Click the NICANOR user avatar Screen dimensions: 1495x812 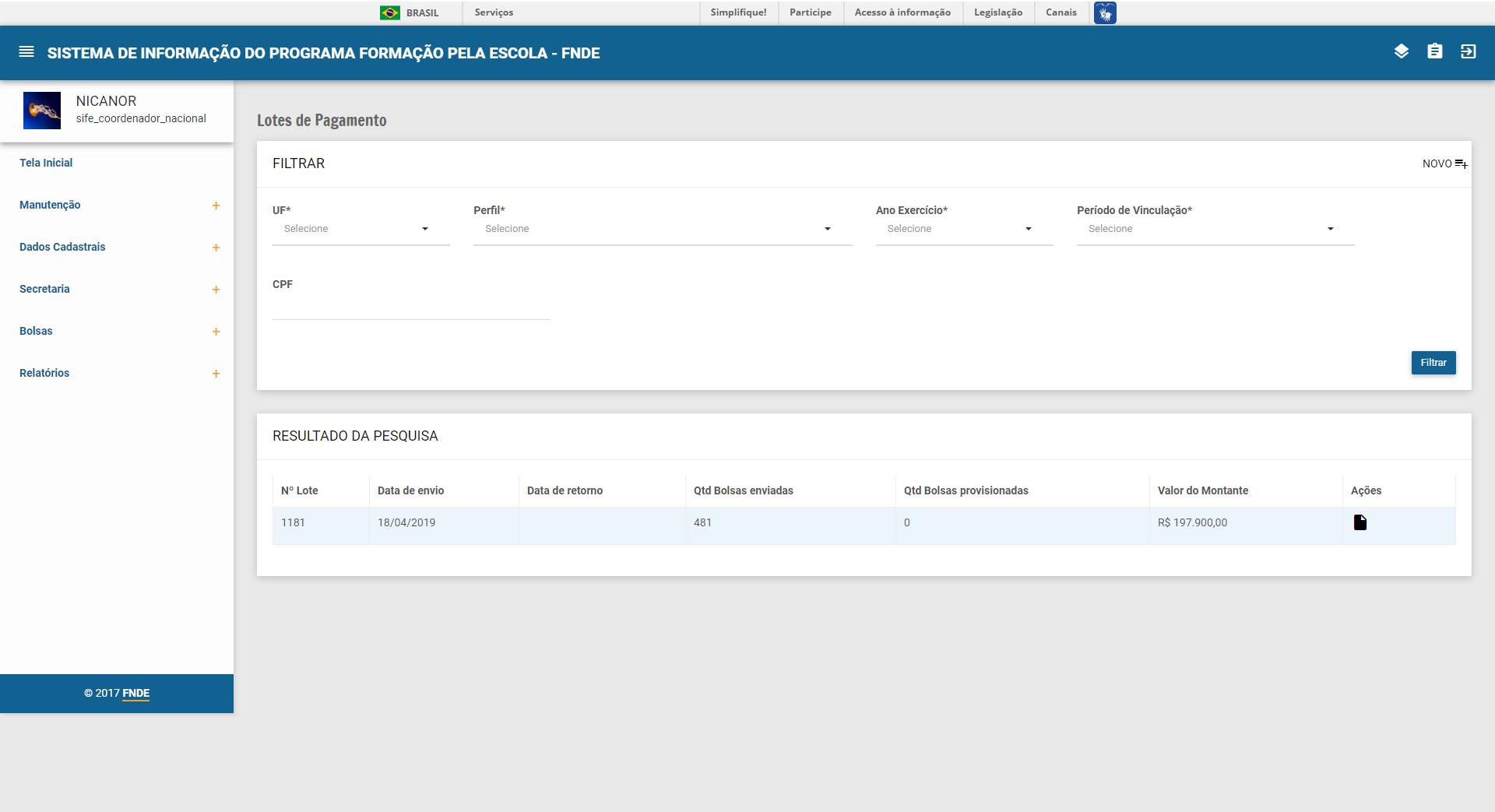tap(42, 111)
